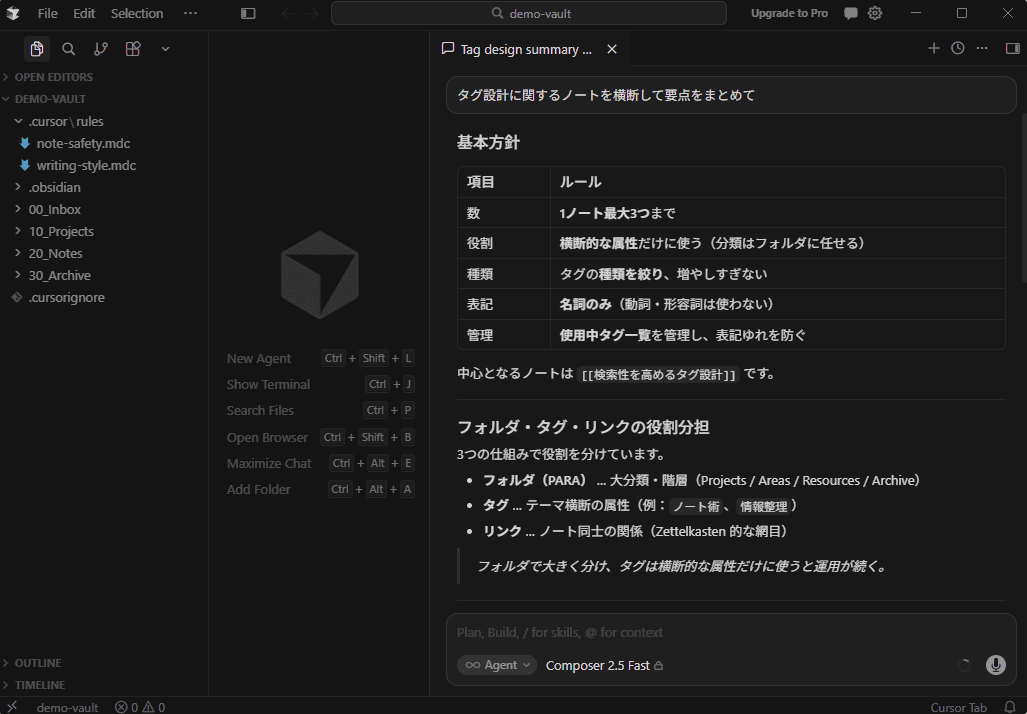Click demo-vault in the status bar
Screen dimensions: 1027x714
click(67, 707)
